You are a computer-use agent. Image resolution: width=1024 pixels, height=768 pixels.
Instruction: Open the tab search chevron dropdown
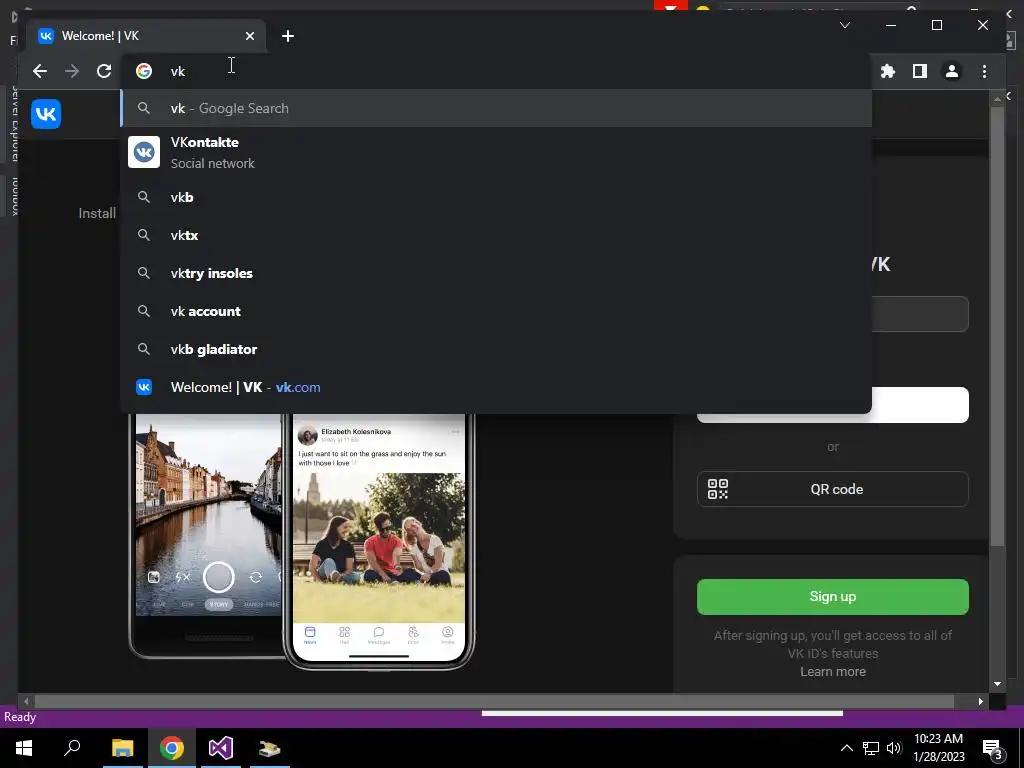pyautogui.click(x=844, y=25)
